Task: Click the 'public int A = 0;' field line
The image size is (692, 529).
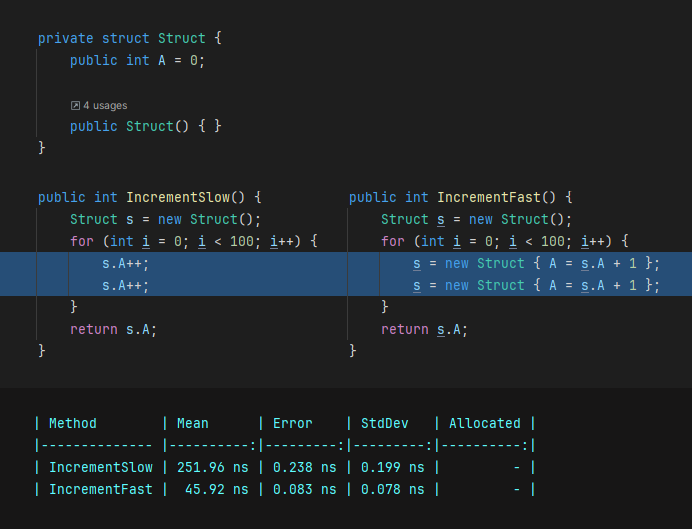Action: point(137,60)
